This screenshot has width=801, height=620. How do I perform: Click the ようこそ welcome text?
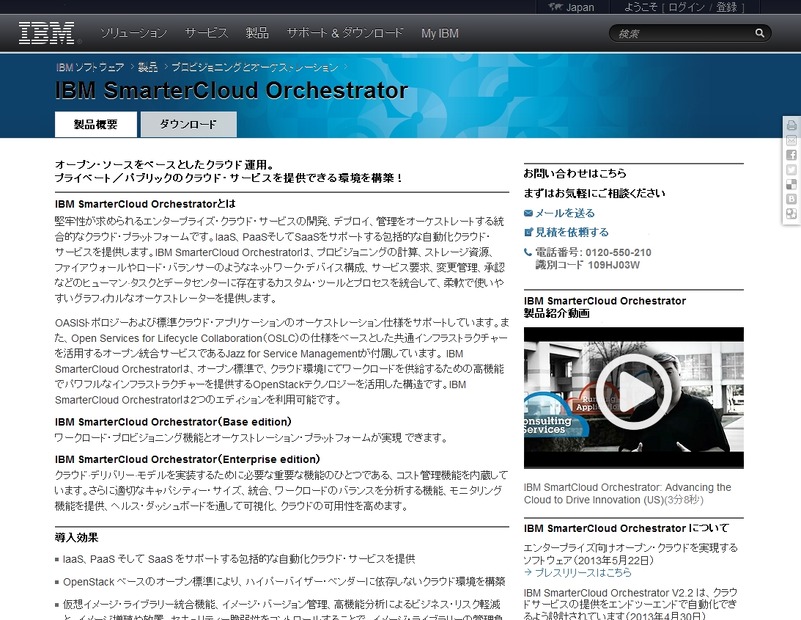click(641, 7)
